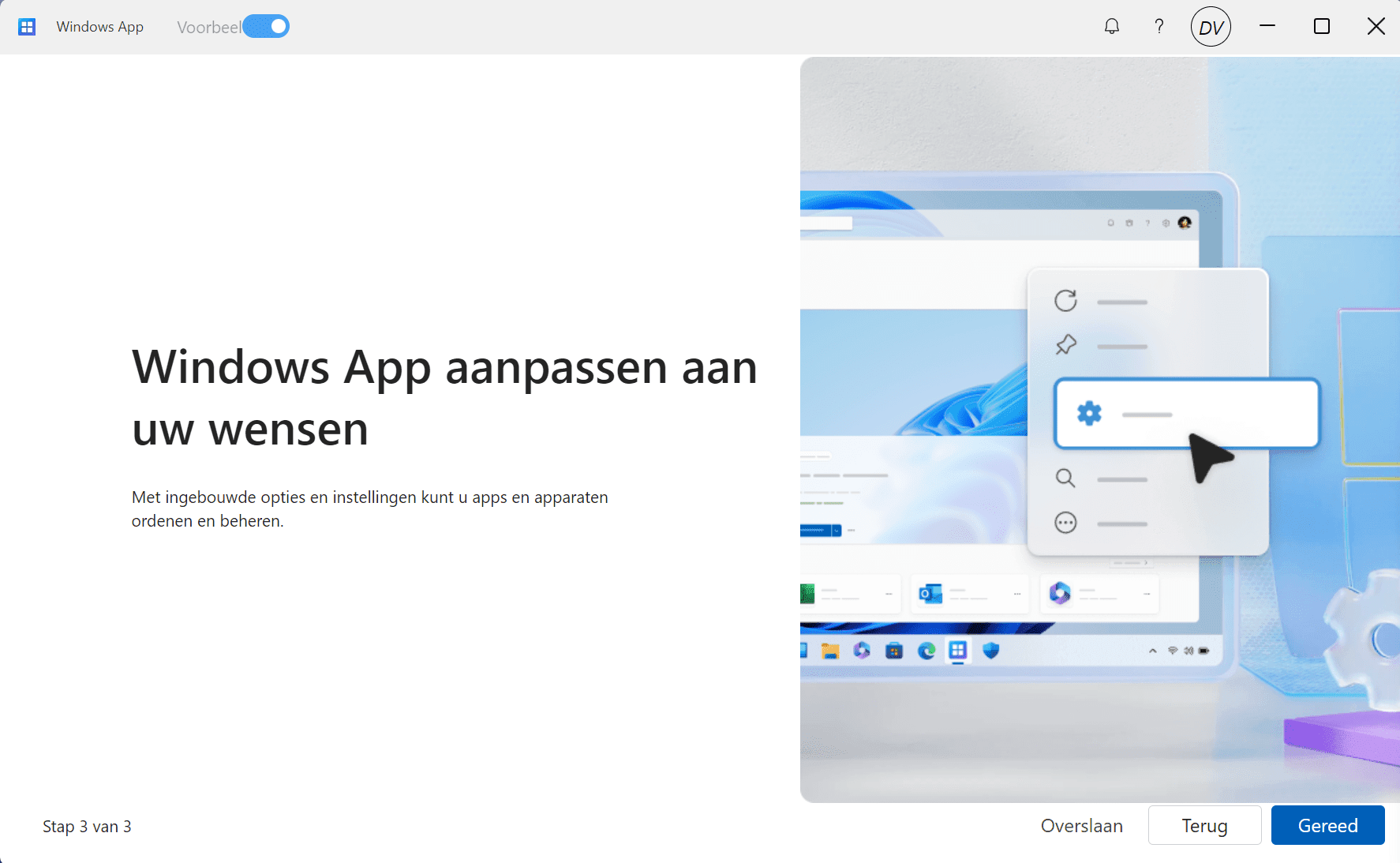Click the Windows App logo in title bar
1400x863 pixels.
pos(27,27)
